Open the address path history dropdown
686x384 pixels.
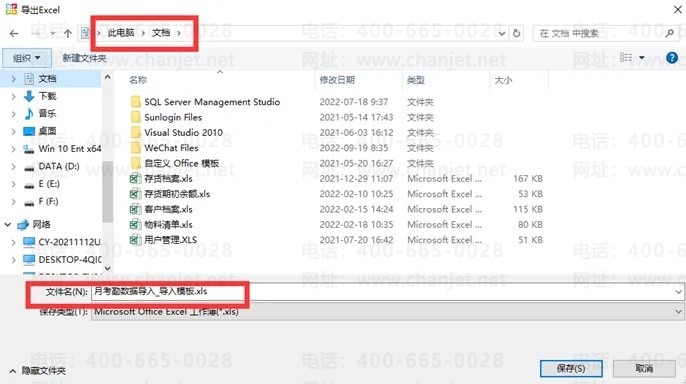[502, 33]
